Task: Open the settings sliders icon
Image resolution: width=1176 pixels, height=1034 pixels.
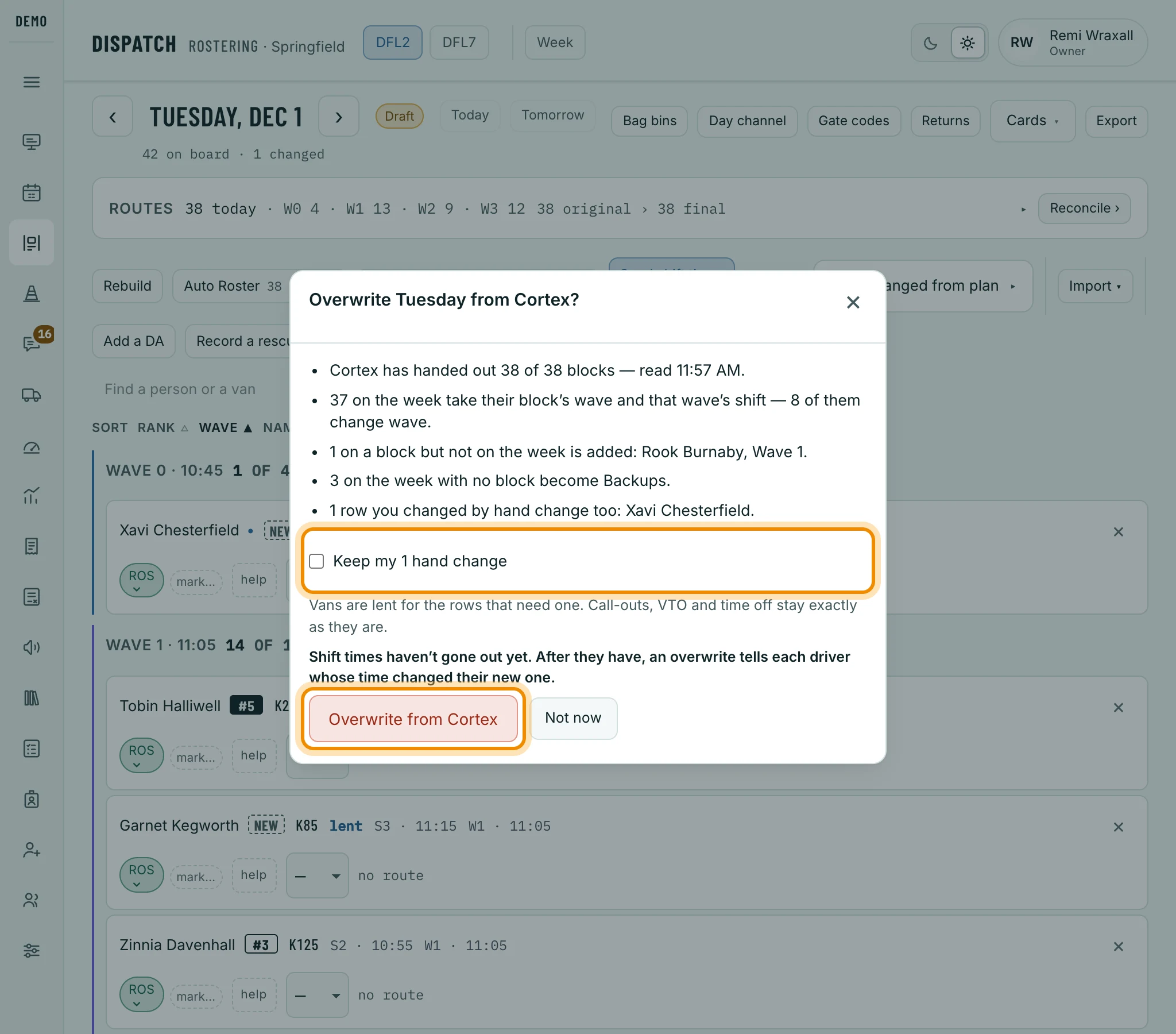Action: [32, 951]
